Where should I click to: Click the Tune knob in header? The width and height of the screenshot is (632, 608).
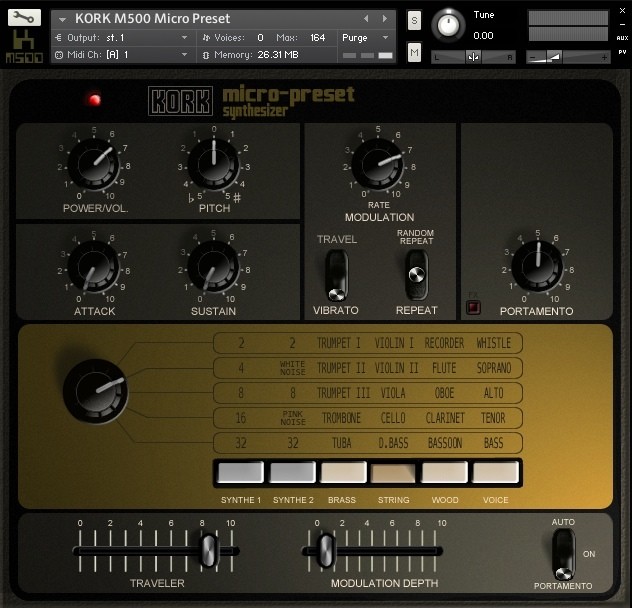pos(450,24)
